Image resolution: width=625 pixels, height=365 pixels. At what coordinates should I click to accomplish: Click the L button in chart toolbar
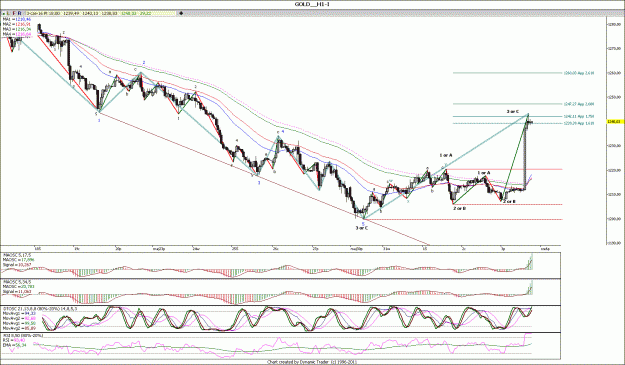tap(8, 13)
